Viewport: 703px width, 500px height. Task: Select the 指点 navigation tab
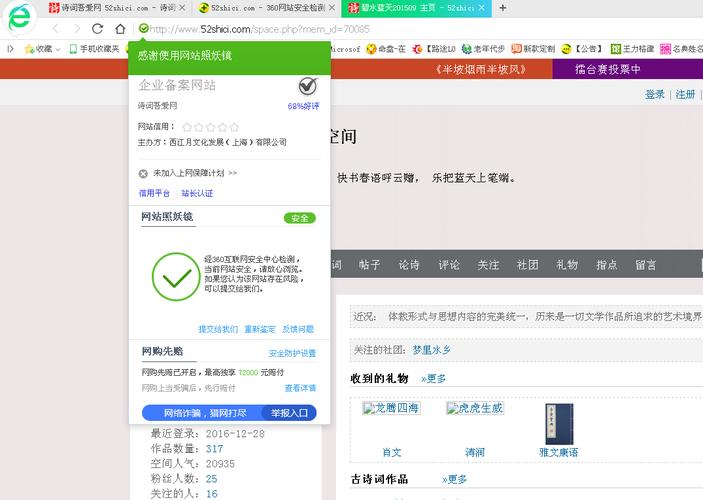[607, 265]
